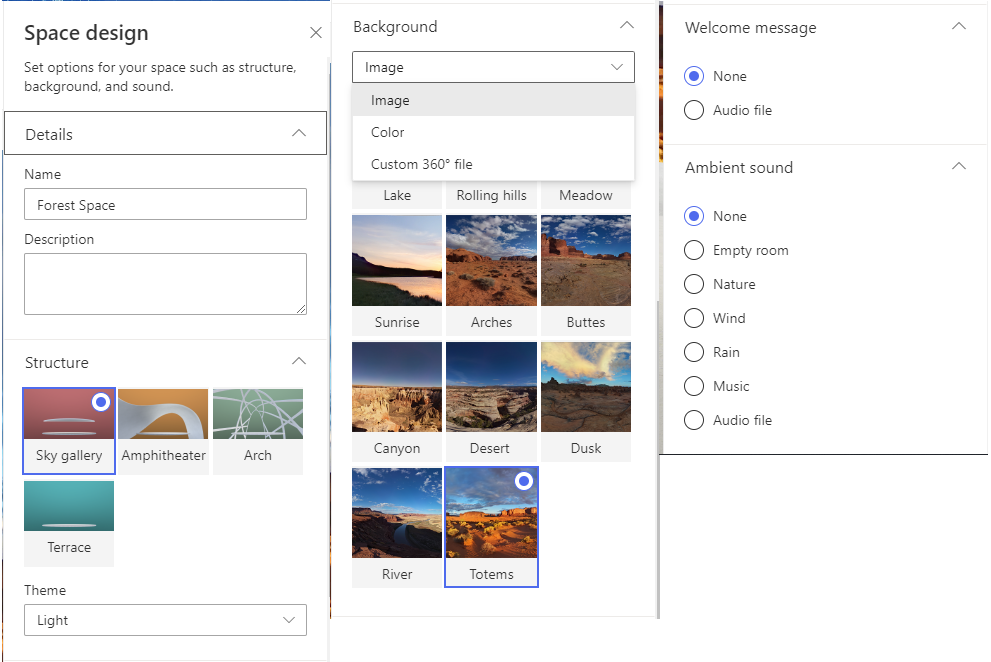Pick the Arch structure option
Viewport: 991px width, 662px height.
coord(258,413)
